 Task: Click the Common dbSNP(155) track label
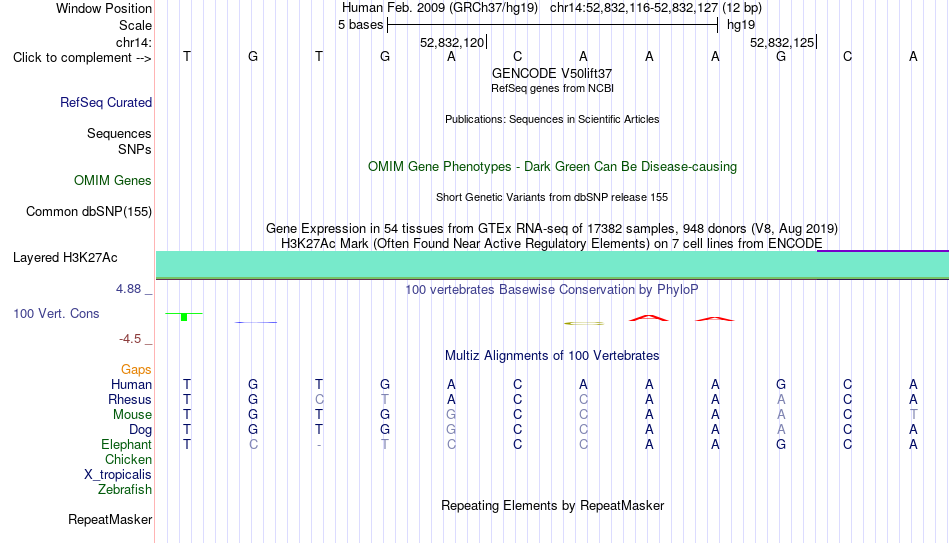(89, 212)
